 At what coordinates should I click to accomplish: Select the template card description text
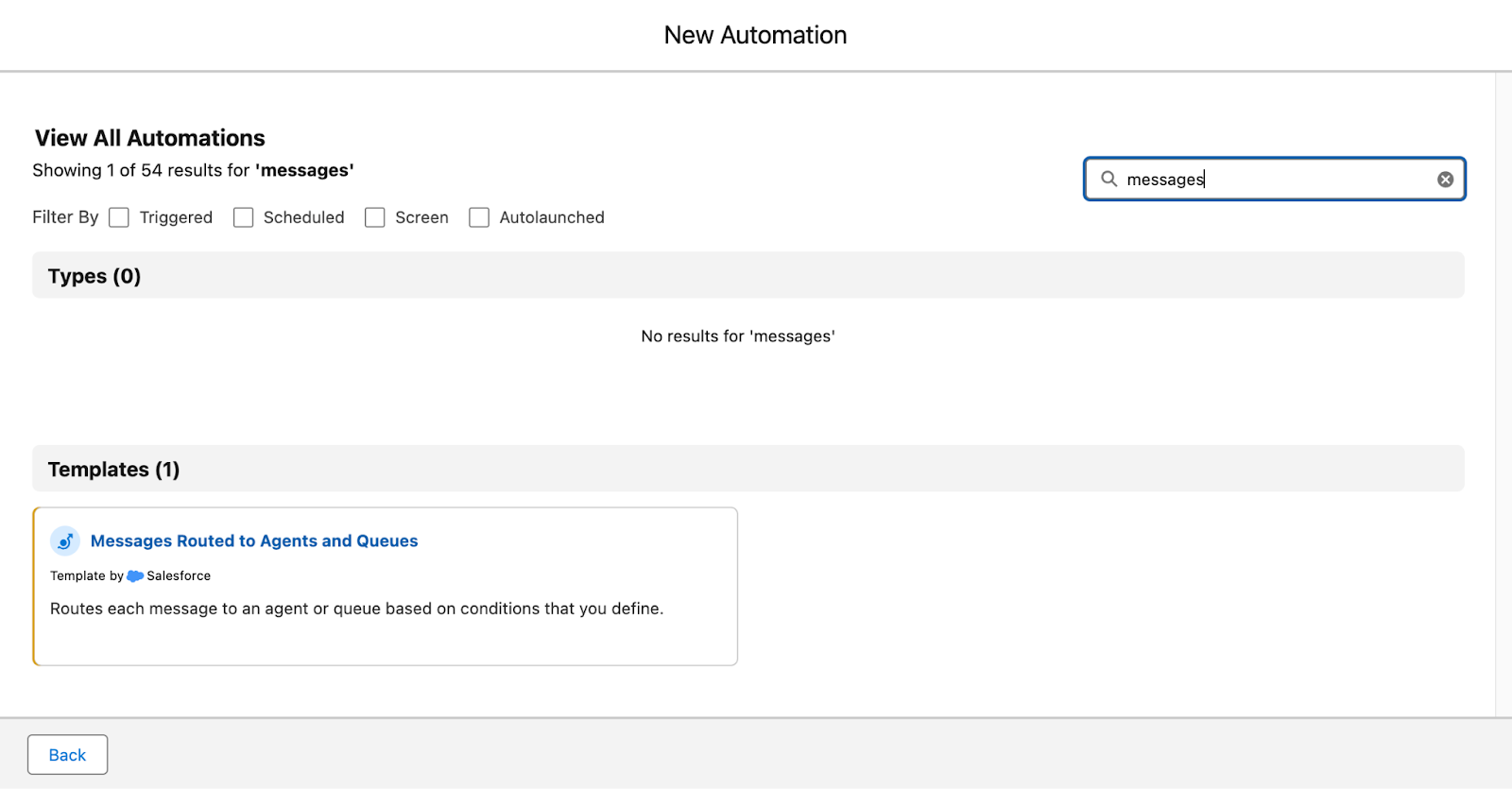(356, 609)
